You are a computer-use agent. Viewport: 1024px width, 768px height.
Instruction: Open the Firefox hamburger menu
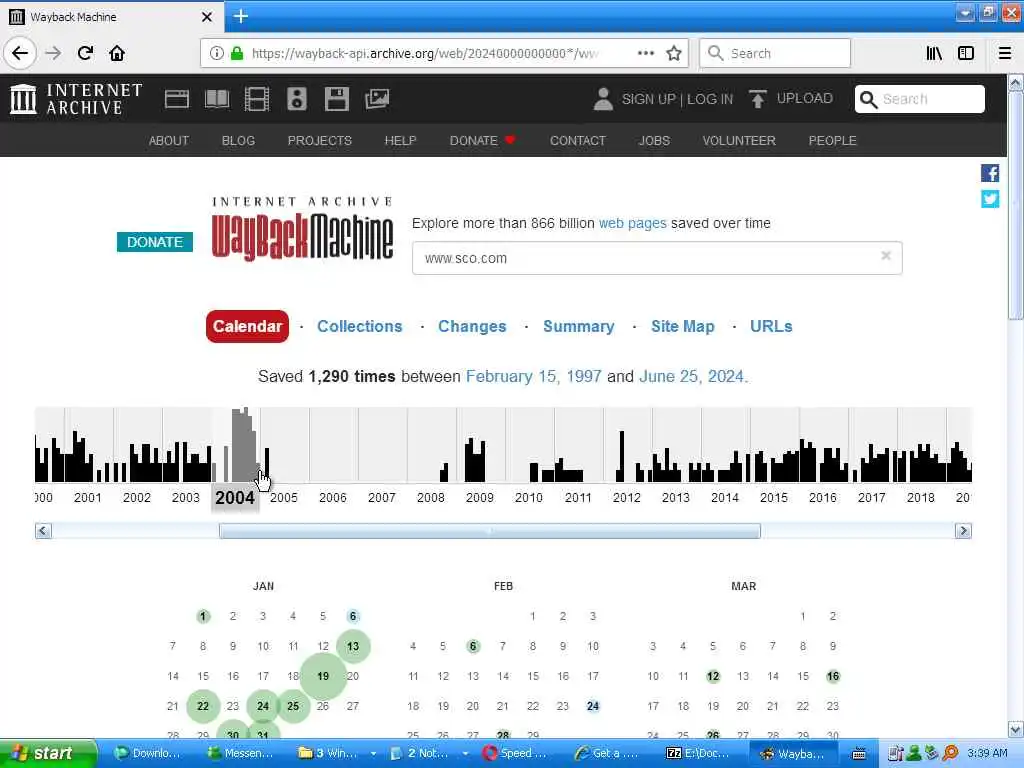point(1004,53)
